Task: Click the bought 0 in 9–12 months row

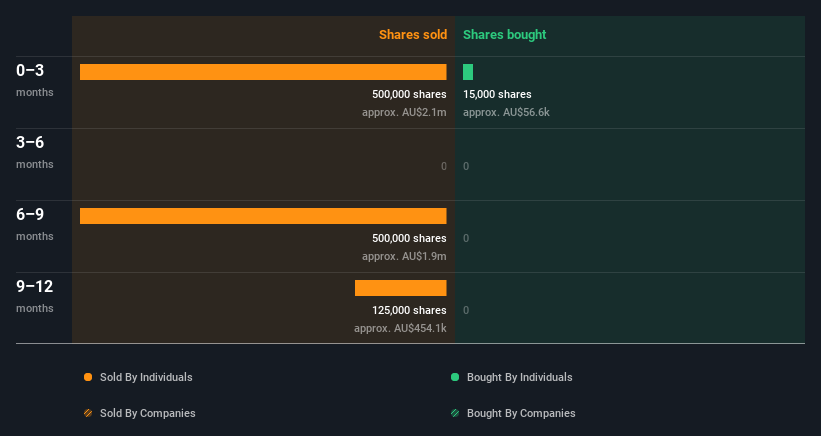Action: tap(466, 310)
